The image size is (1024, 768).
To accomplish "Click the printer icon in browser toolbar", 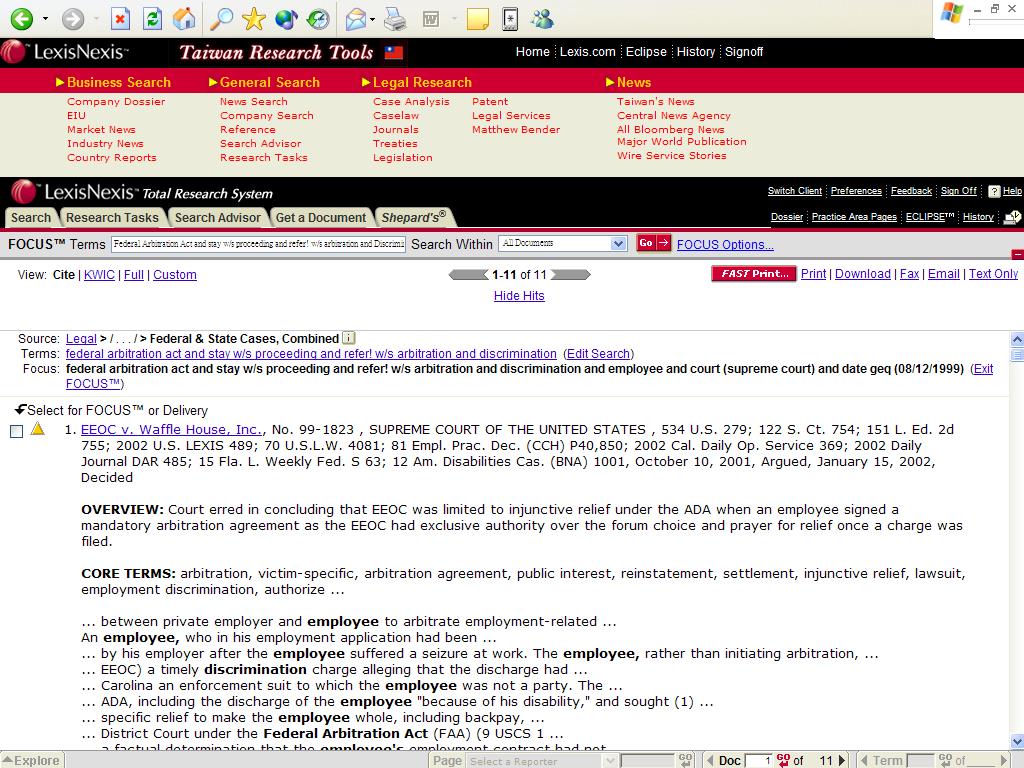I will [x=395, y=18].
